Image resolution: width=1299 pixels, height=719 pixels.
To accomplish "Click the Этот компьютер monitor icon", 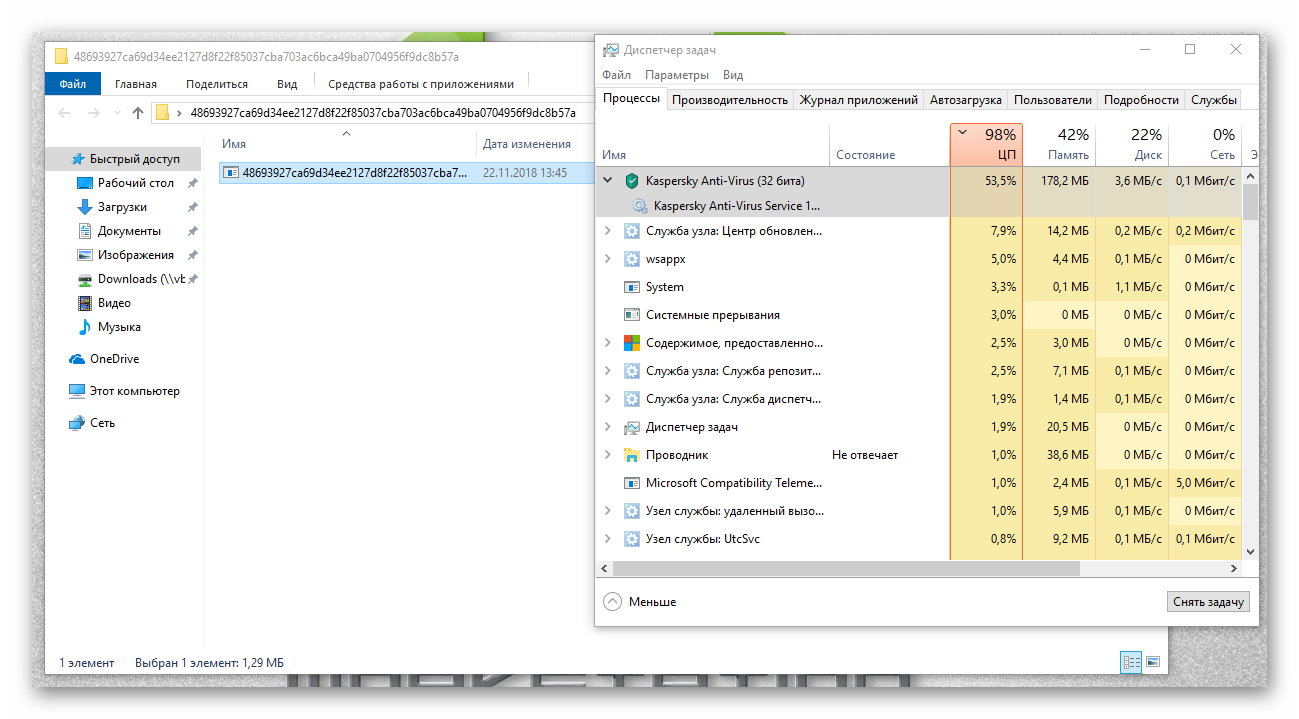I will (77, 391).
